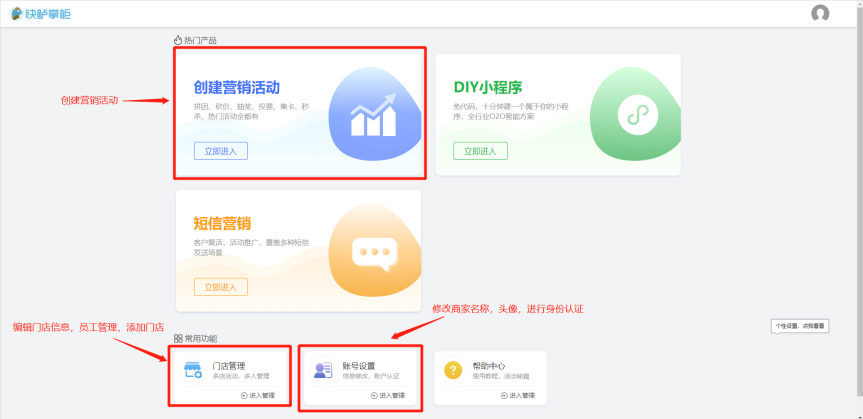Select the DIY小程序 card title

(488, 88)
